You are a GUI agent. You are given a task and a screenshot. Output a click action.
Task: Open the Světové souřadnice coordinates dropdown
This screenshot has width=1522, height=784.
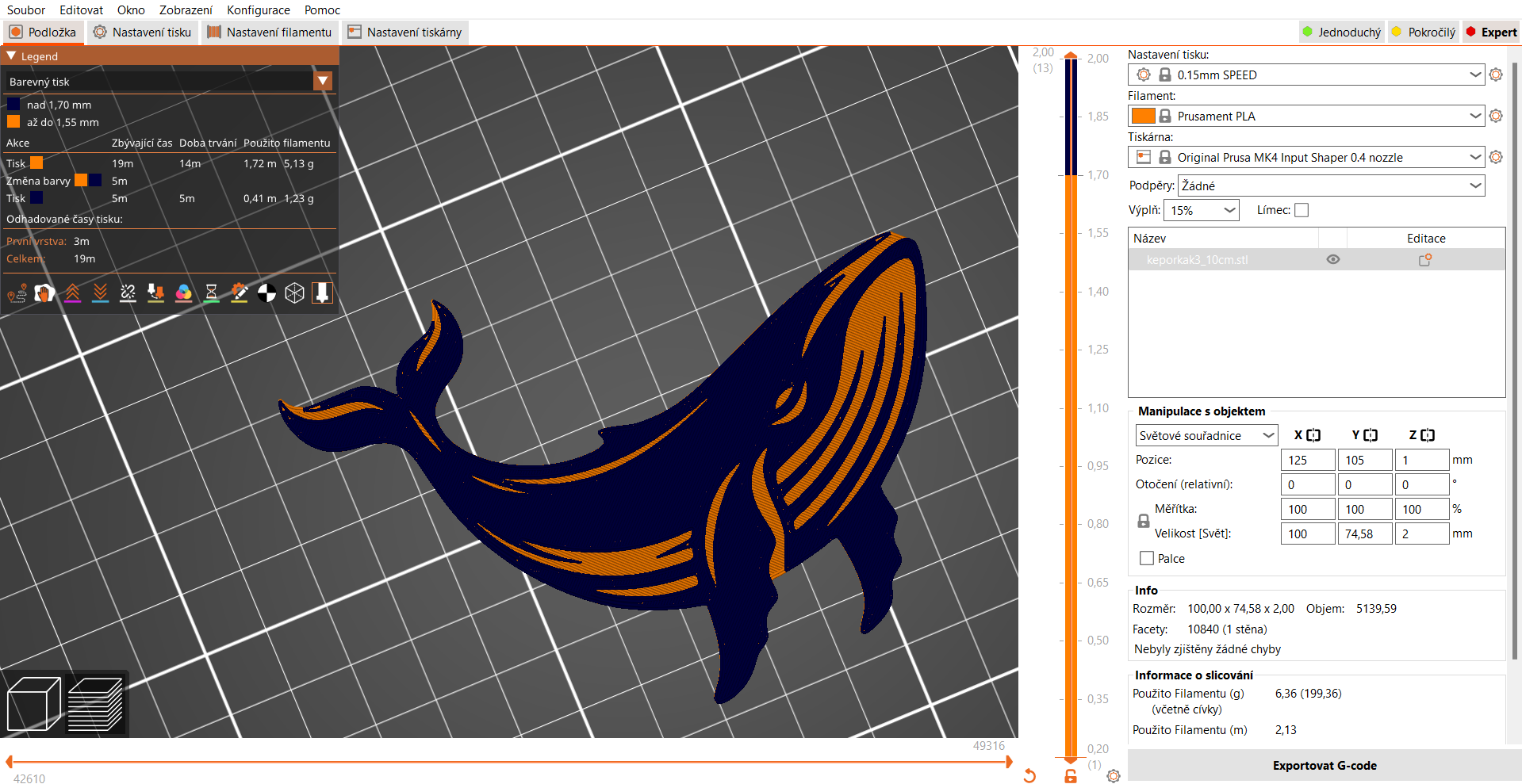tap(1206, 435)
